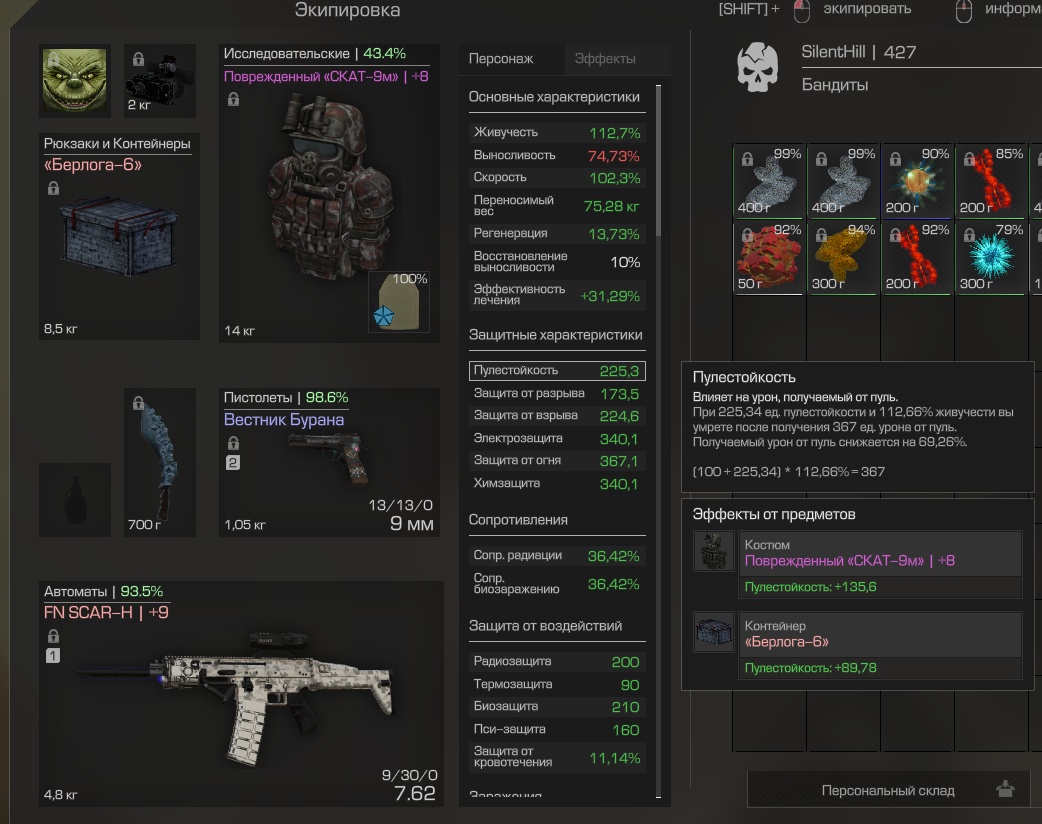The width and height of the screenshot is (1042, 824).
Task: Toggle the lock on the FN SCAR-H rifle
Action: [x=53, y=635]
